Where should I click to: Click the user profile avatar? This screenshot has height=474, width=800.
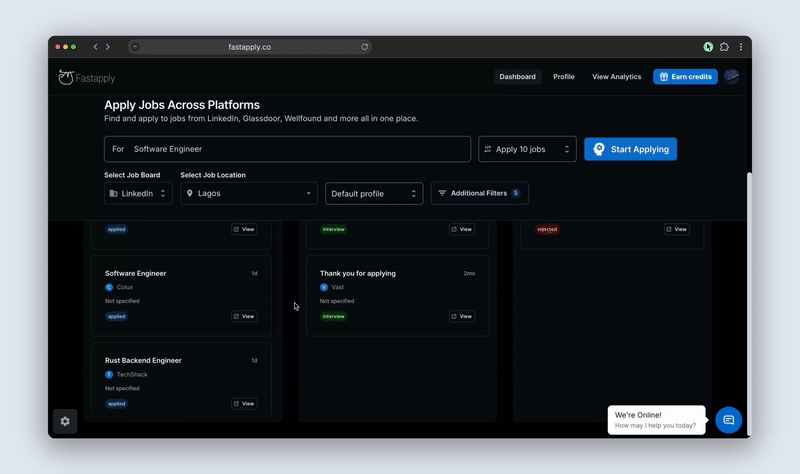tap(732, 77)
